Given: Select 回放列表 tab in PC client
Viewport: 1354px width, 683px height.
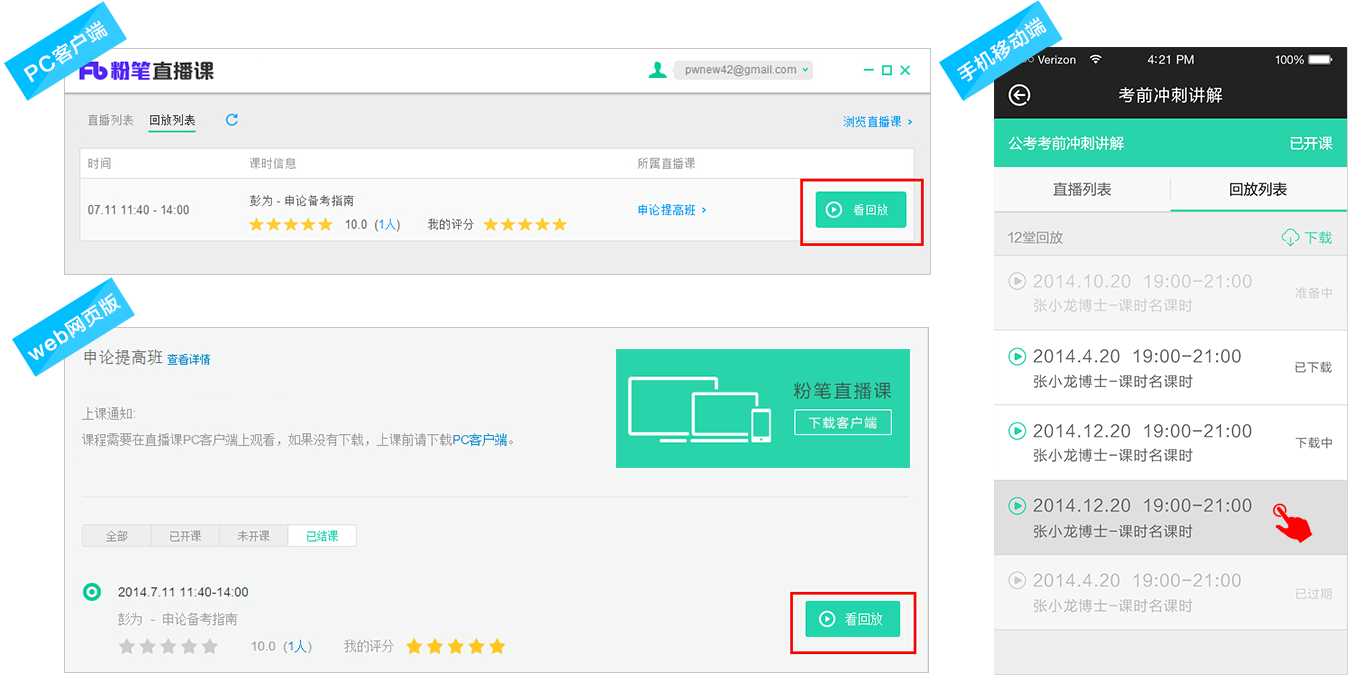Looking at the screenshot, I should click(172, 120).
